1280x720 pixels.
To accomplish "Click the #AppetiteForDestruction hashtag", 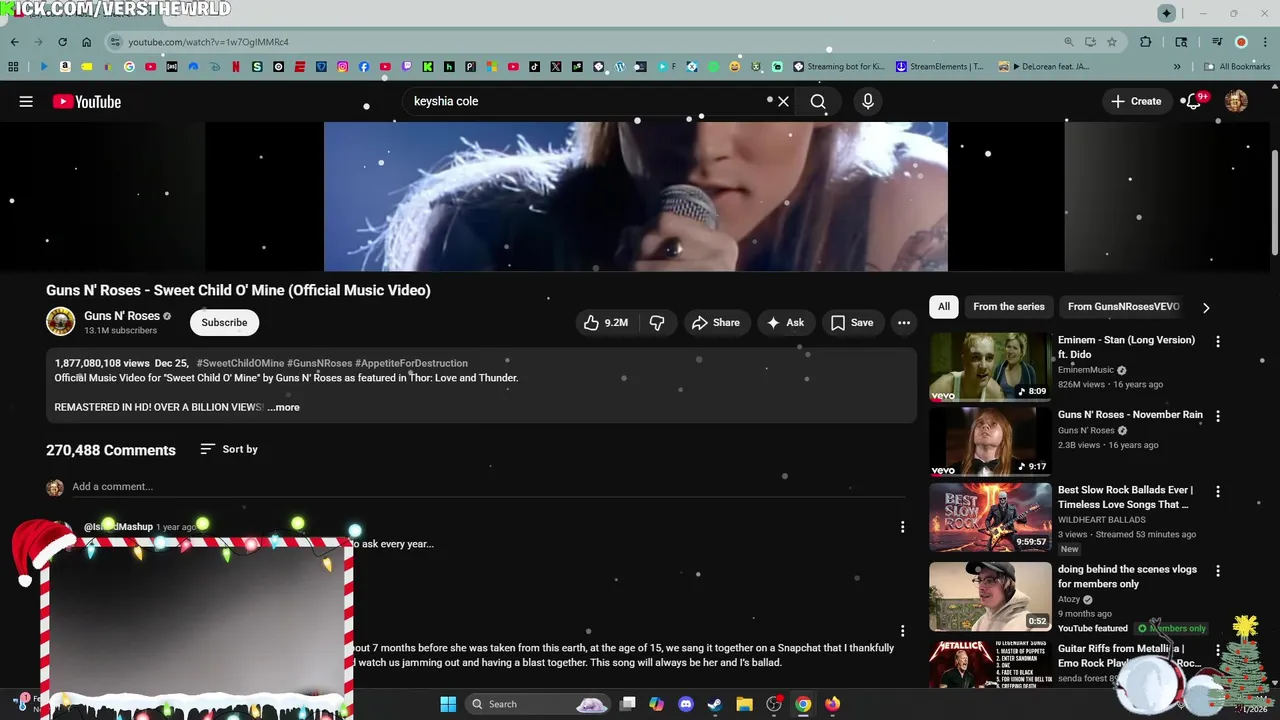I will 411,363.
